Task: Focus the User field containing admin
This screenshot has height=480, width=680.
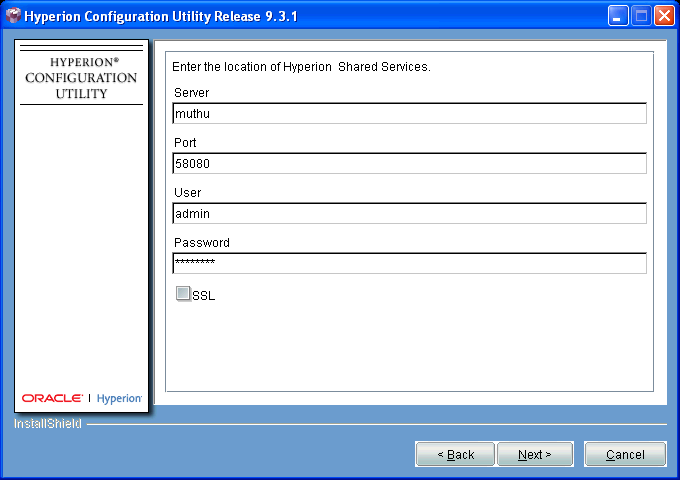Action: pyautogui.click(x=409, y=213)
